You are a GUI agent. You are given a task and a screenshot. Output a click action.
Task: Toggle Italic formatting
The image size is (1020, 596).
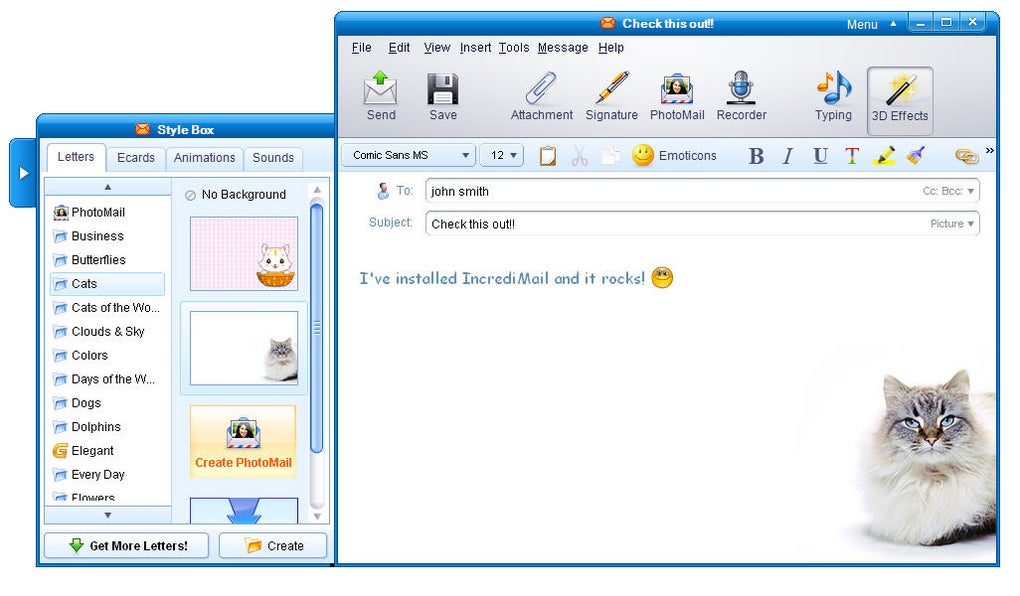[x=788, y=156]
